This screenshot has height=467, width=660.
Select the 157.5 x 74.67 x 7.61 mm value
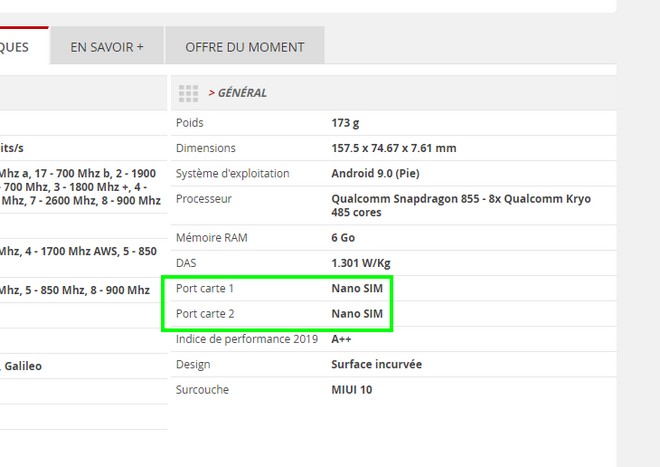click(393, 148)
